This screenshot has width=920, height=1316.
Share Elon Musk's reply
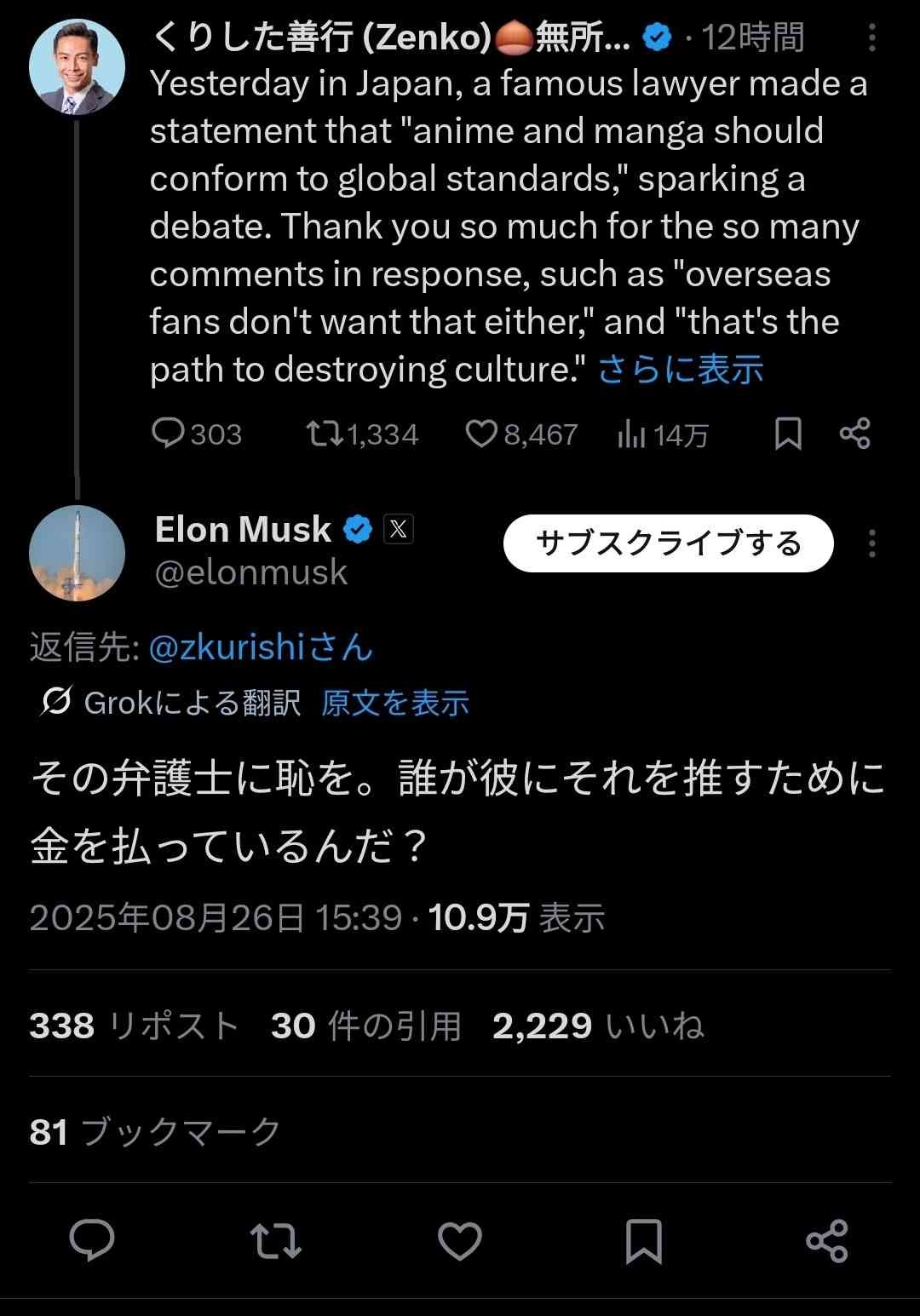tap(826, 1240)
